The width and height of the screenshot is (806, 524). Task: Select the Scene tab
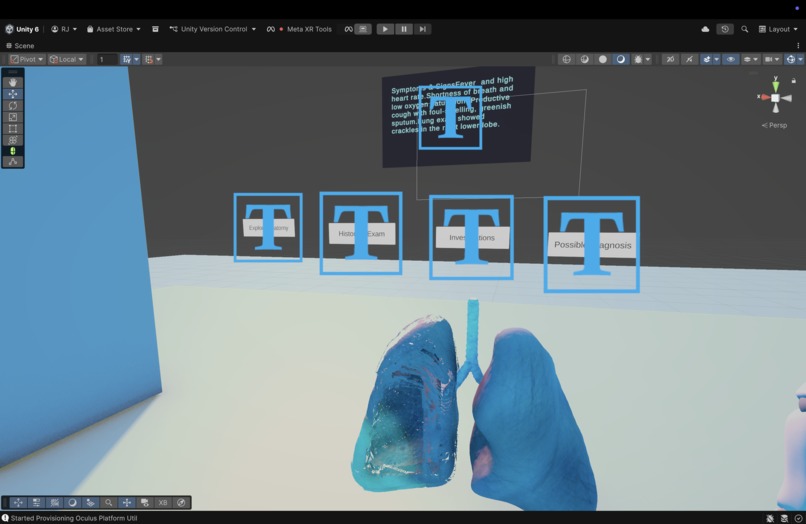pos(20,46)
